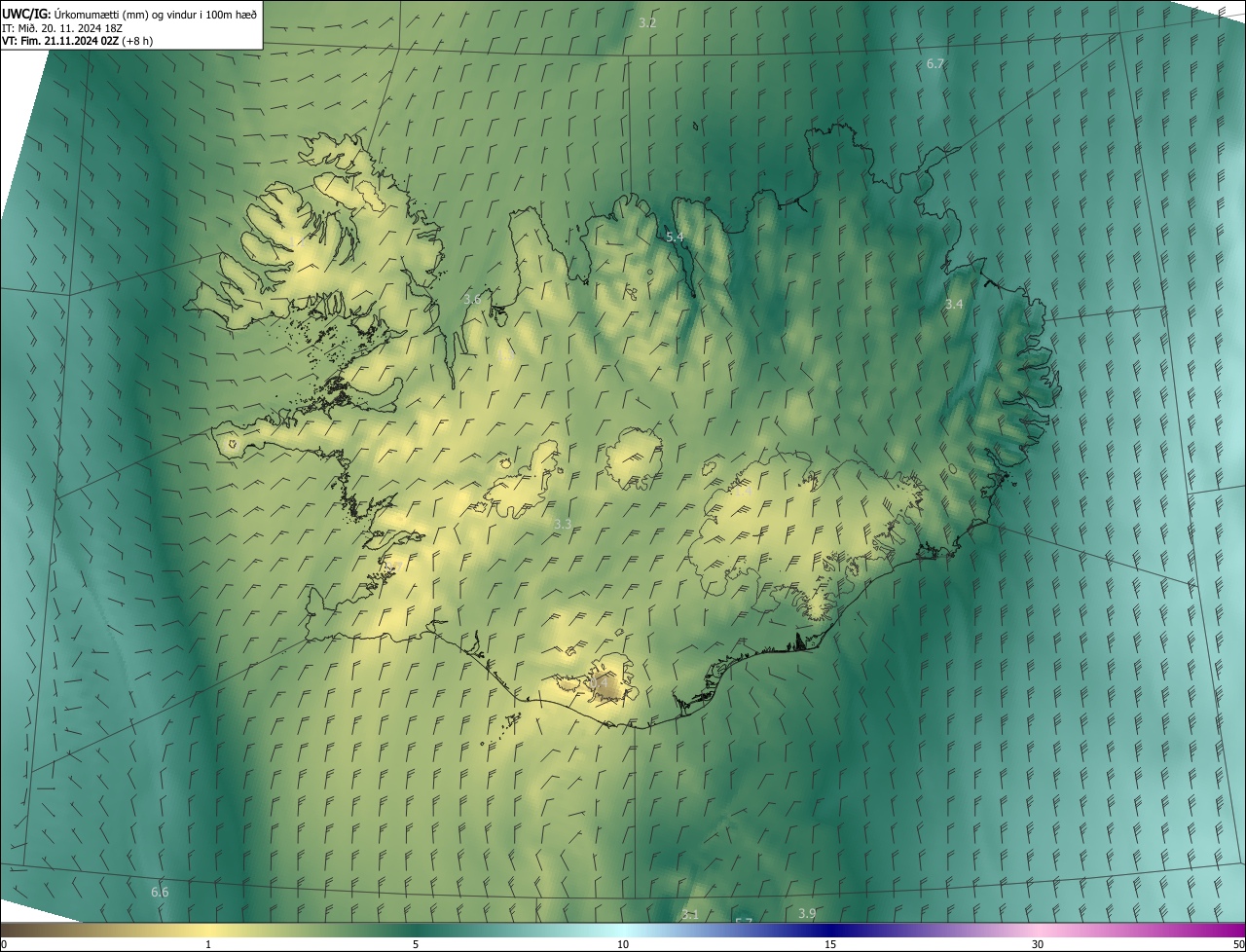This screenshot has height=952, width=1246.
Task: Click the brown band at the colour scale's start
Action: [x=29, y=930]
